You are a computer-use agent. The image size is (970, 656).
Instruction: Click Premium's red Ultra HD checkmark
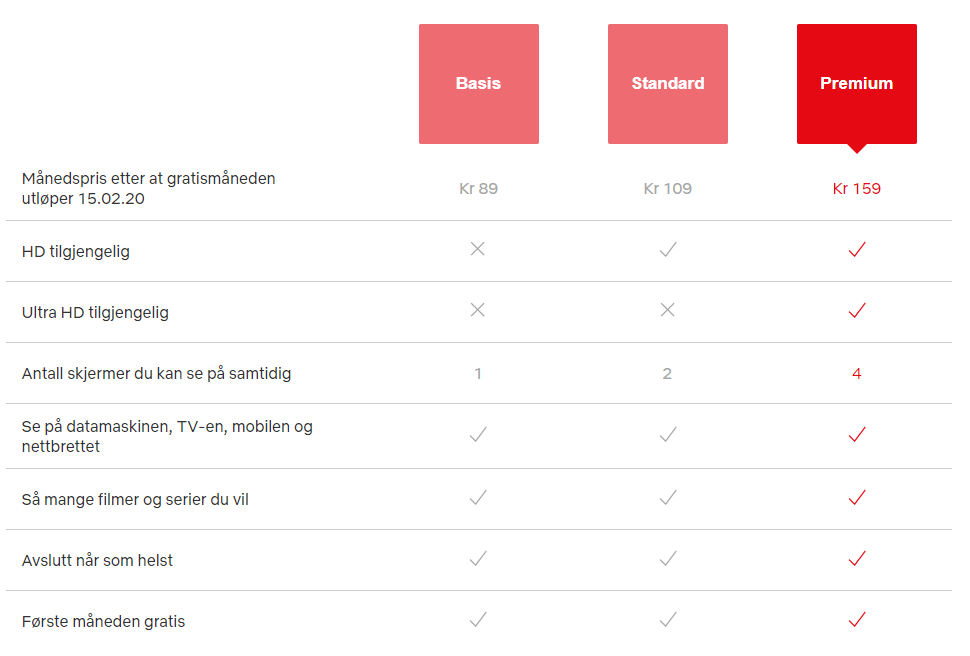coord(856,311)
